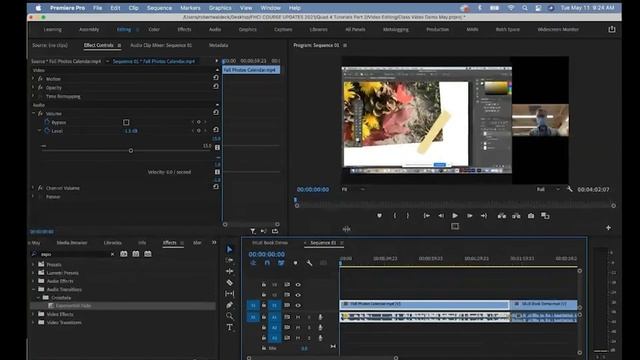Reset Motion effect parameters

pos(216,77)
